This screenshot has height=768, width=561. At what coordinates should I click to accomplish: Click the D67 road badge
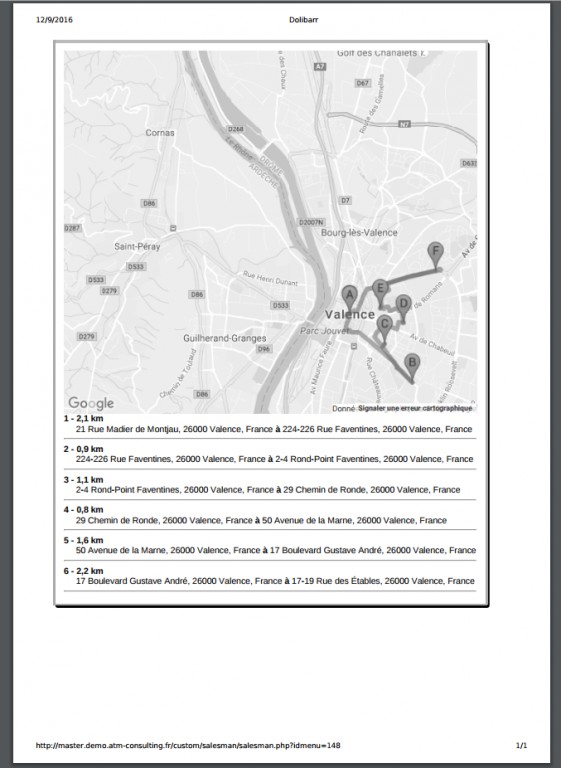(363, 83)
